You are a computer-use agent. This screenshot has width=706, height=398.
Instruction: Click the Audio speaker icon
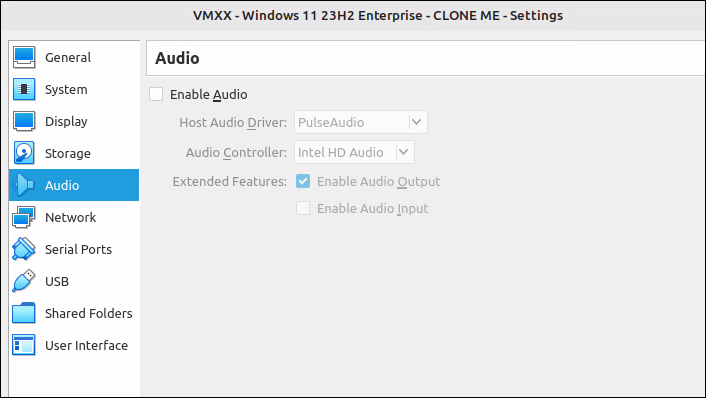pyautogui.click(x=24, y=185)
